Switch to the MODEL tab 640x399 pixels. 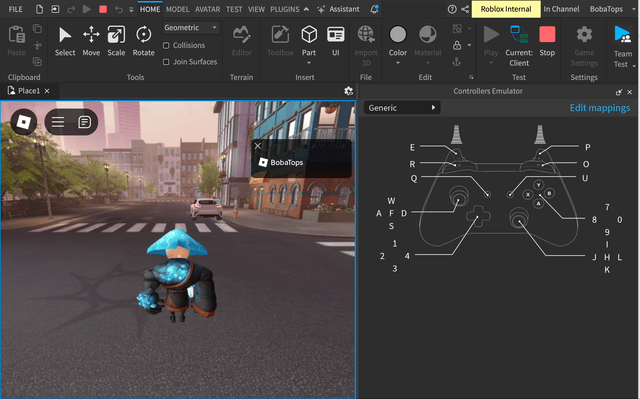coord(178,9)
